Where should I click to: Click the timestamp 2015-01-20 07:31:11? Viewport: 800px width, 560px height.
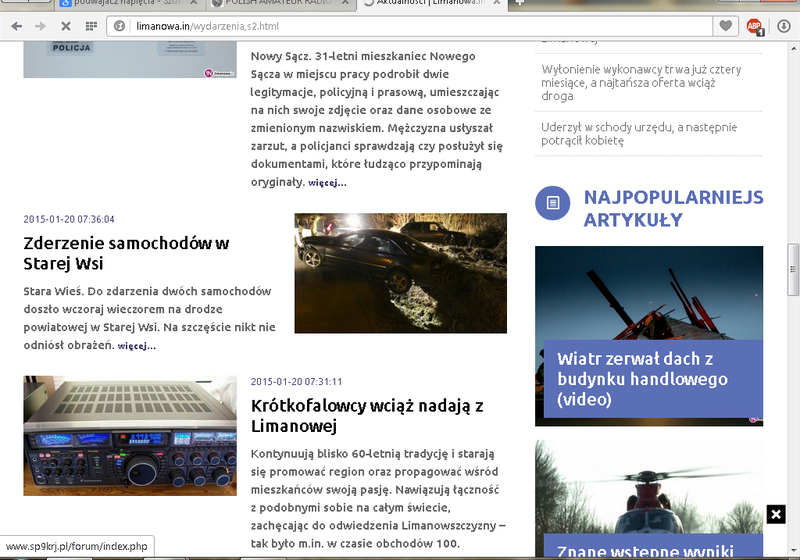(296, 381)
